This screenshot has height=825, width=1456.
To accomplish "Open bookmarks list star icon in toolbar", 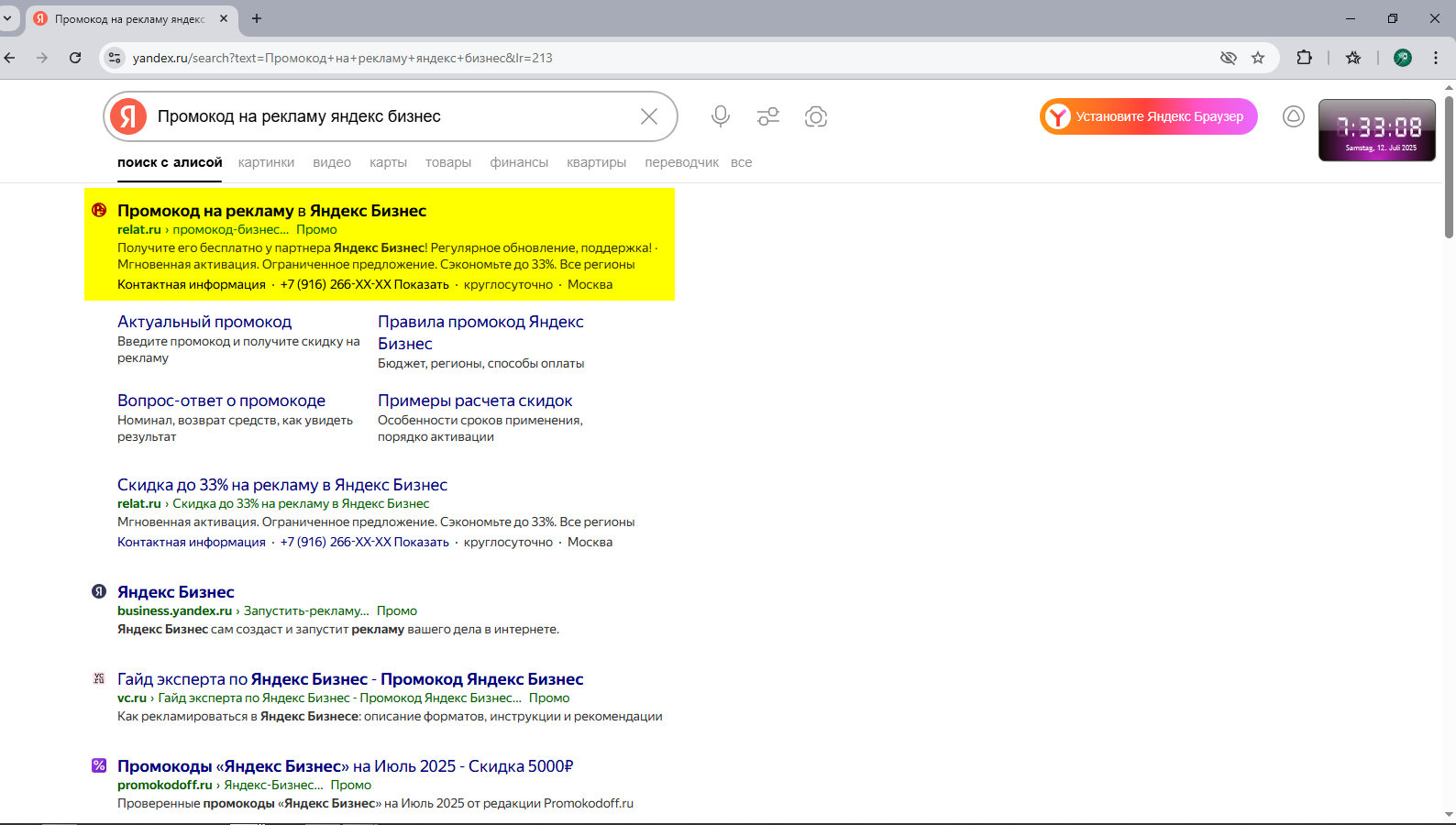I will (x=1353, y=58).
